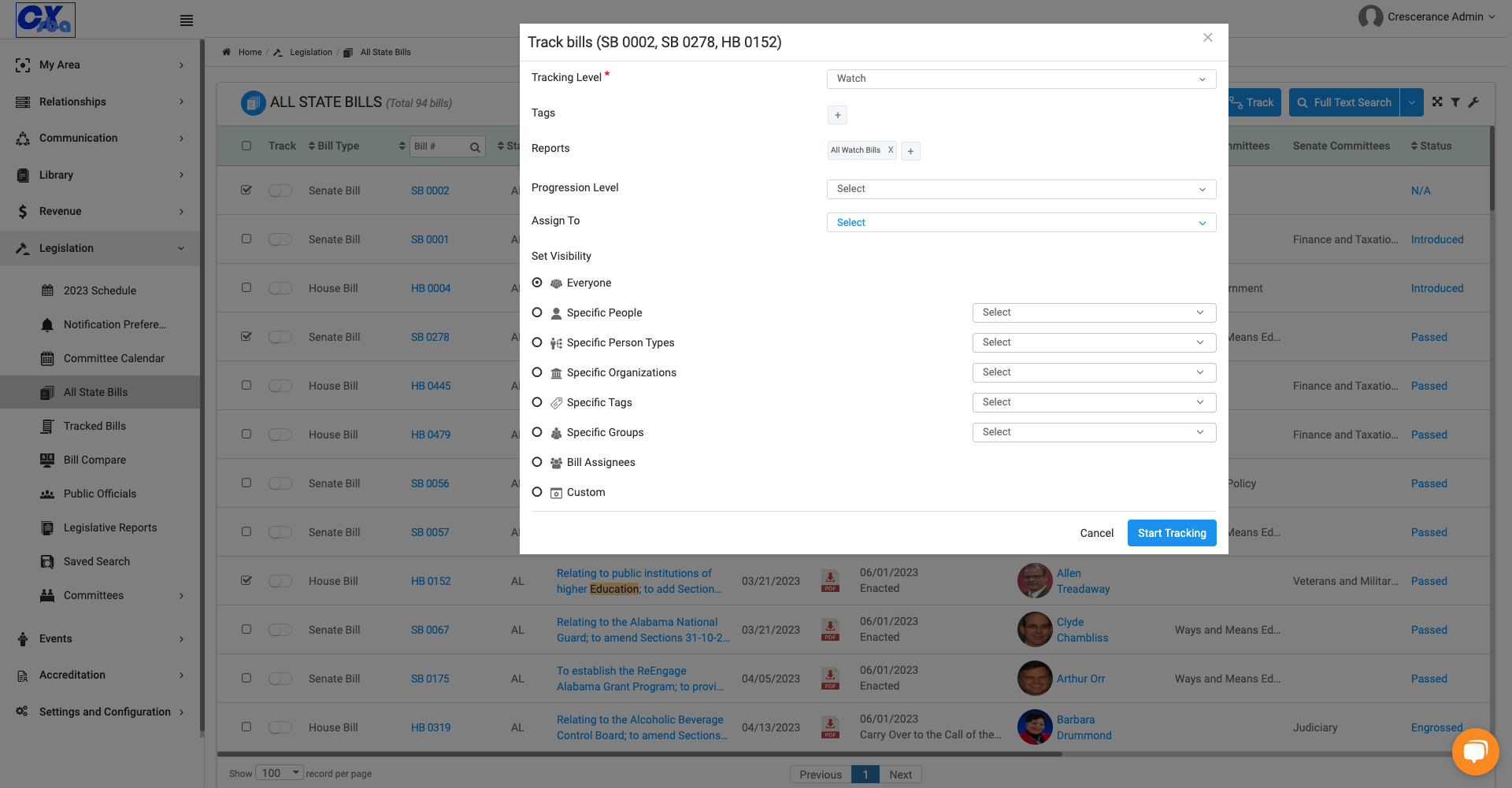Select the Bill Assignees radio button
The height and width of the screenshot is (788, 1512).
click(537, 462)
